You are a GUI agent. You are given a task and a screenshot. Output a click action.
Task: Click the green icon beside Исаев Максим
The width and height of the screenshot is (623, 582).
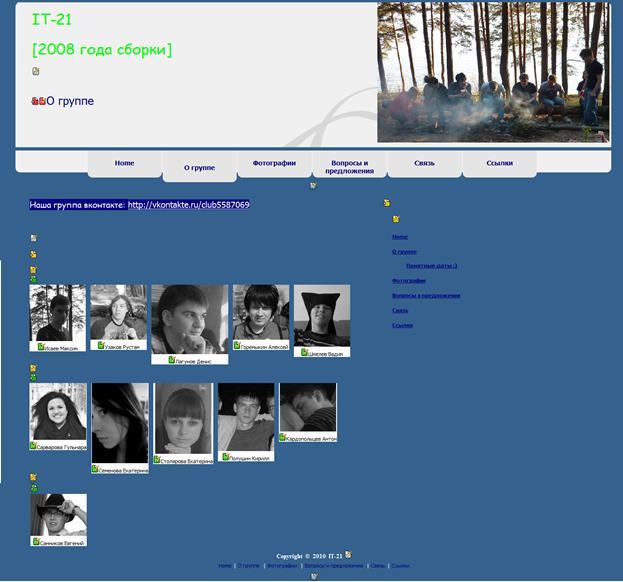[x=41, y=347]
